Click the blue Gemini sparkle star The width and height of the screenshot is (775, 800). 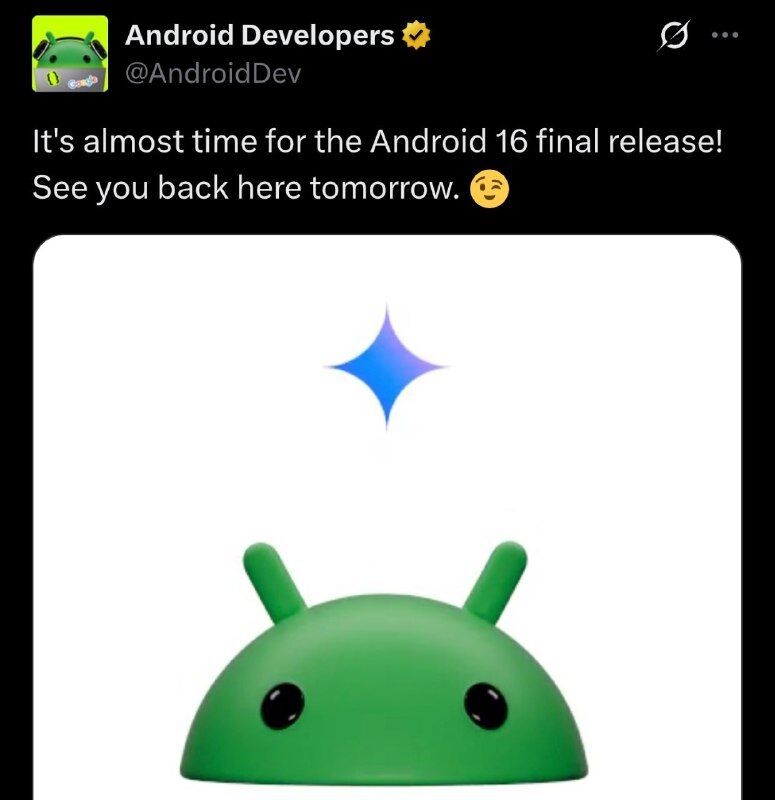click(x=387, y=367)
